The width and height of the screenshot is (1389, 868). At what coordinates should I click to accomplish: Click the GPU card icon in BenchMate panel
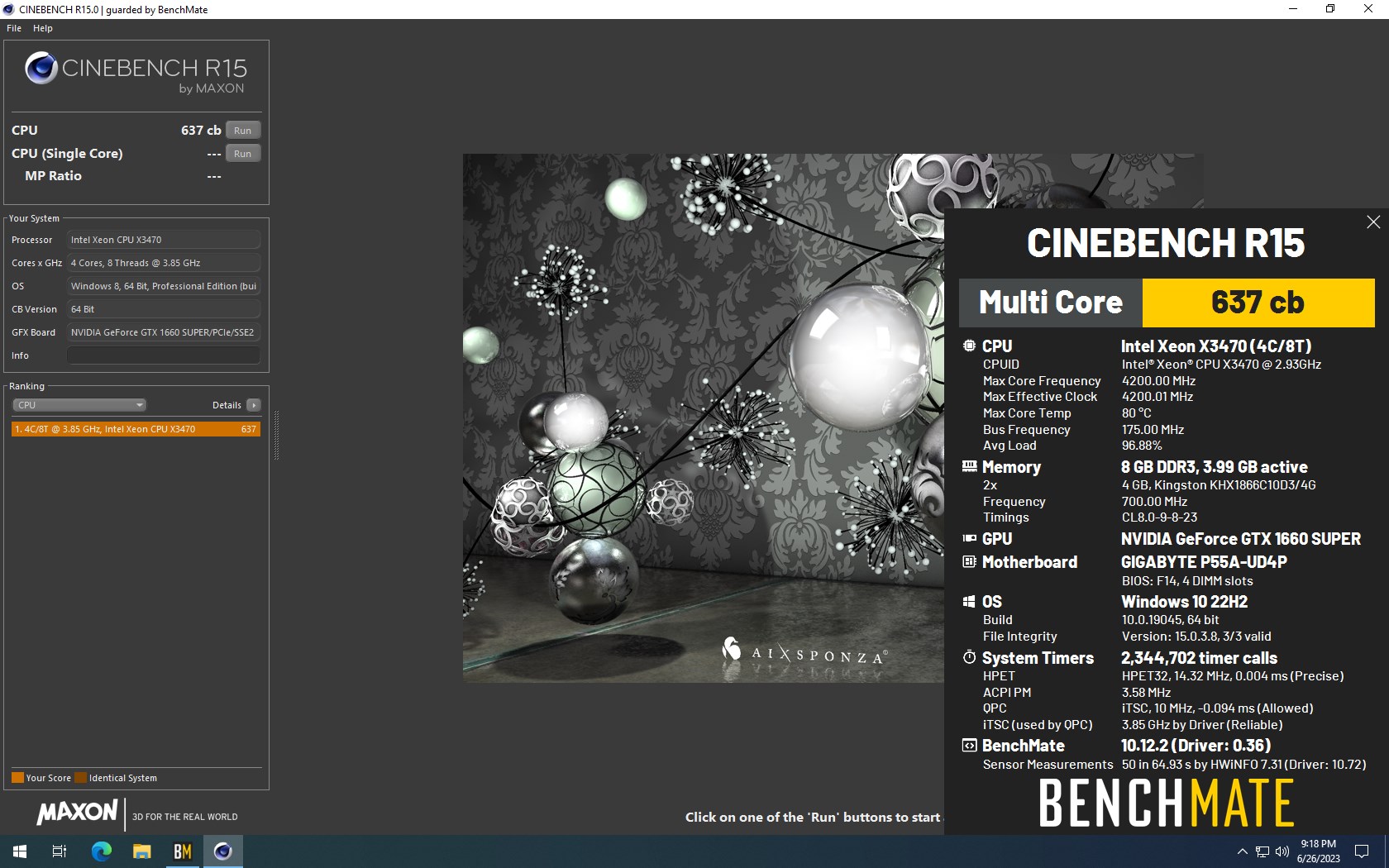[x=969, y=538]
